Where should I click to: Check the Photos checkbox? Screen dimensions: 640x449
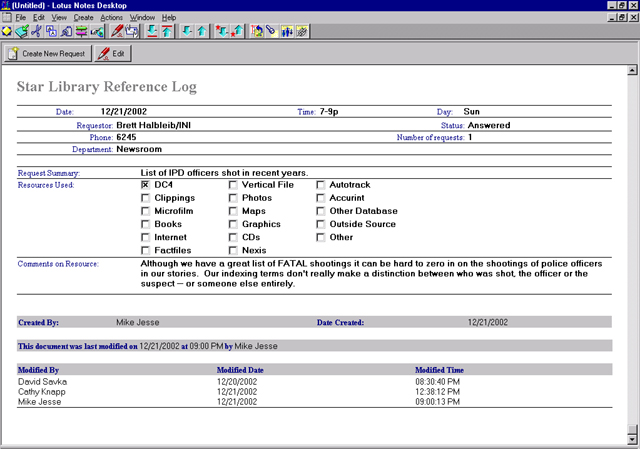[x=233, y=198]
